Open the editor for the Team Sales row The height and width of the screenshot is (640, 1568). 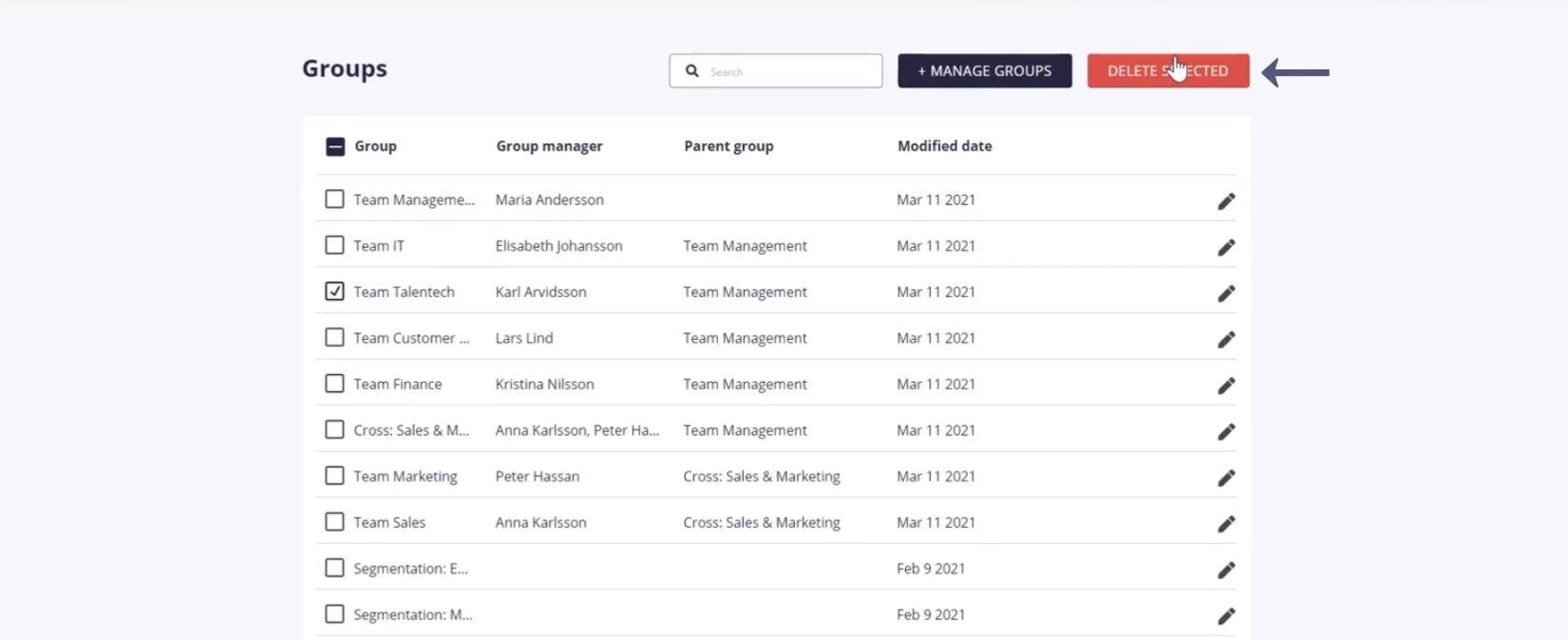tap(1226, 523)
